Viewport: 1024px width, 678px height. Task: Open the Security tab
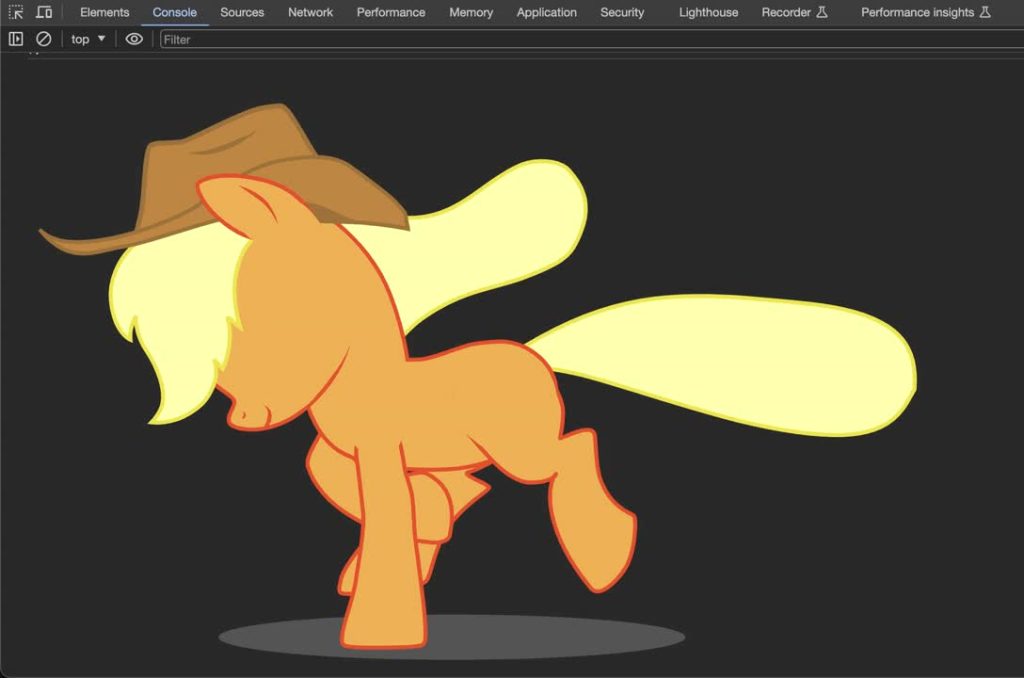click(622, 12)
